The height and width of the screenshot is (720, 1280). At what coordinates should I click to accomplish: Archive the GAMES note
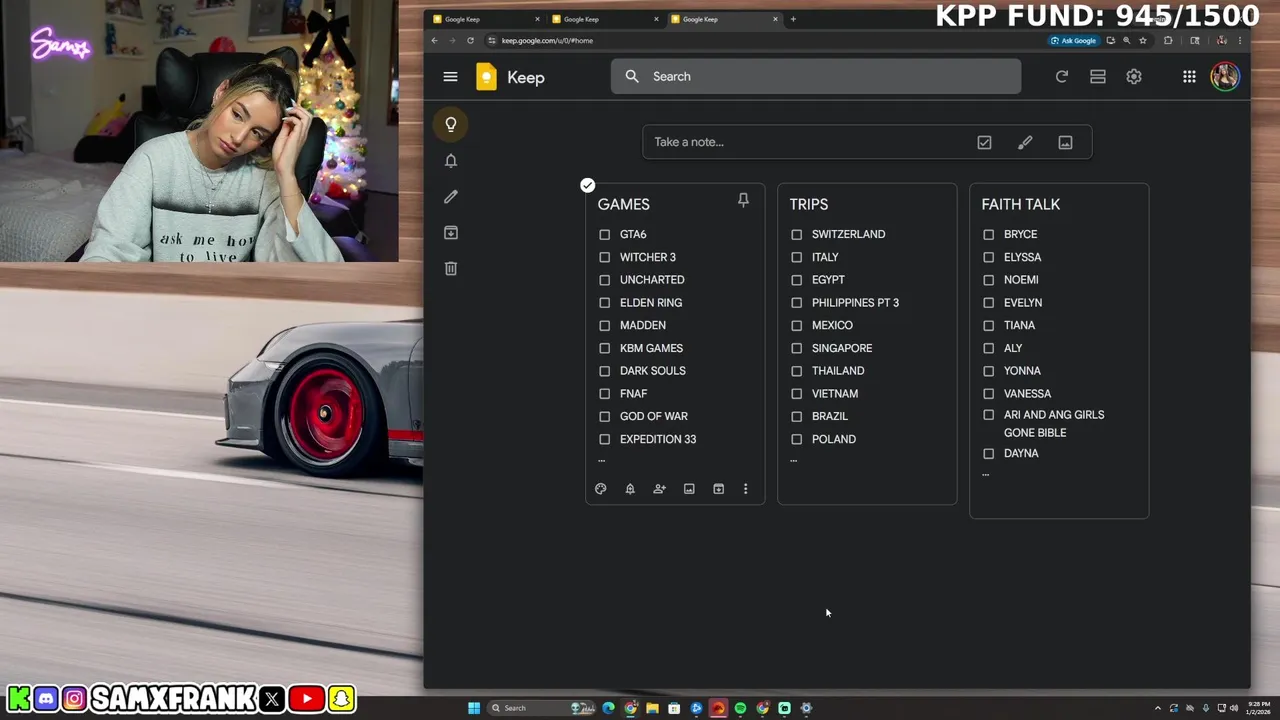718,489
